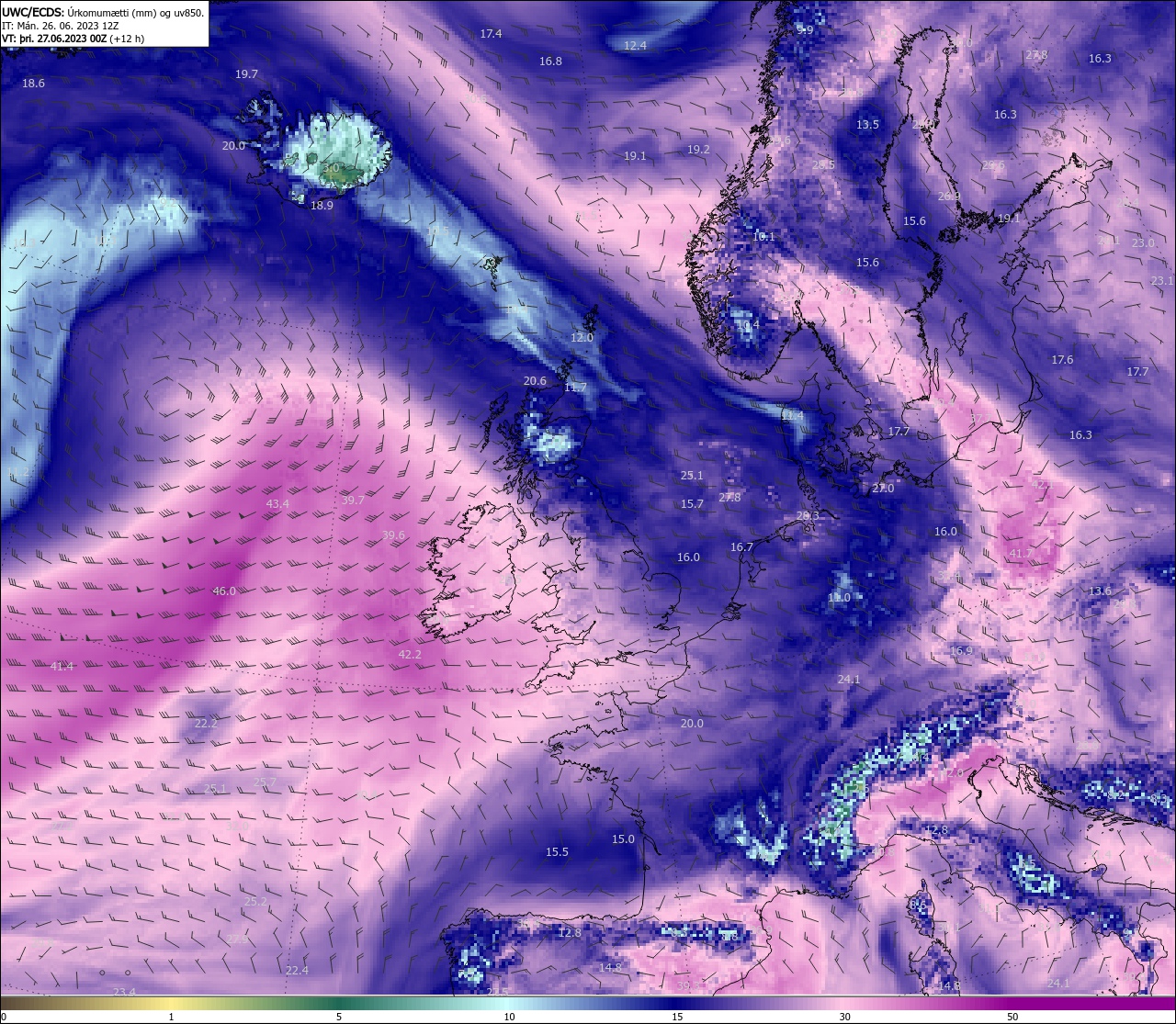Click the legend tick labeled 15
Screen dimensions: 1176x1024
(x=677, y=1017)
